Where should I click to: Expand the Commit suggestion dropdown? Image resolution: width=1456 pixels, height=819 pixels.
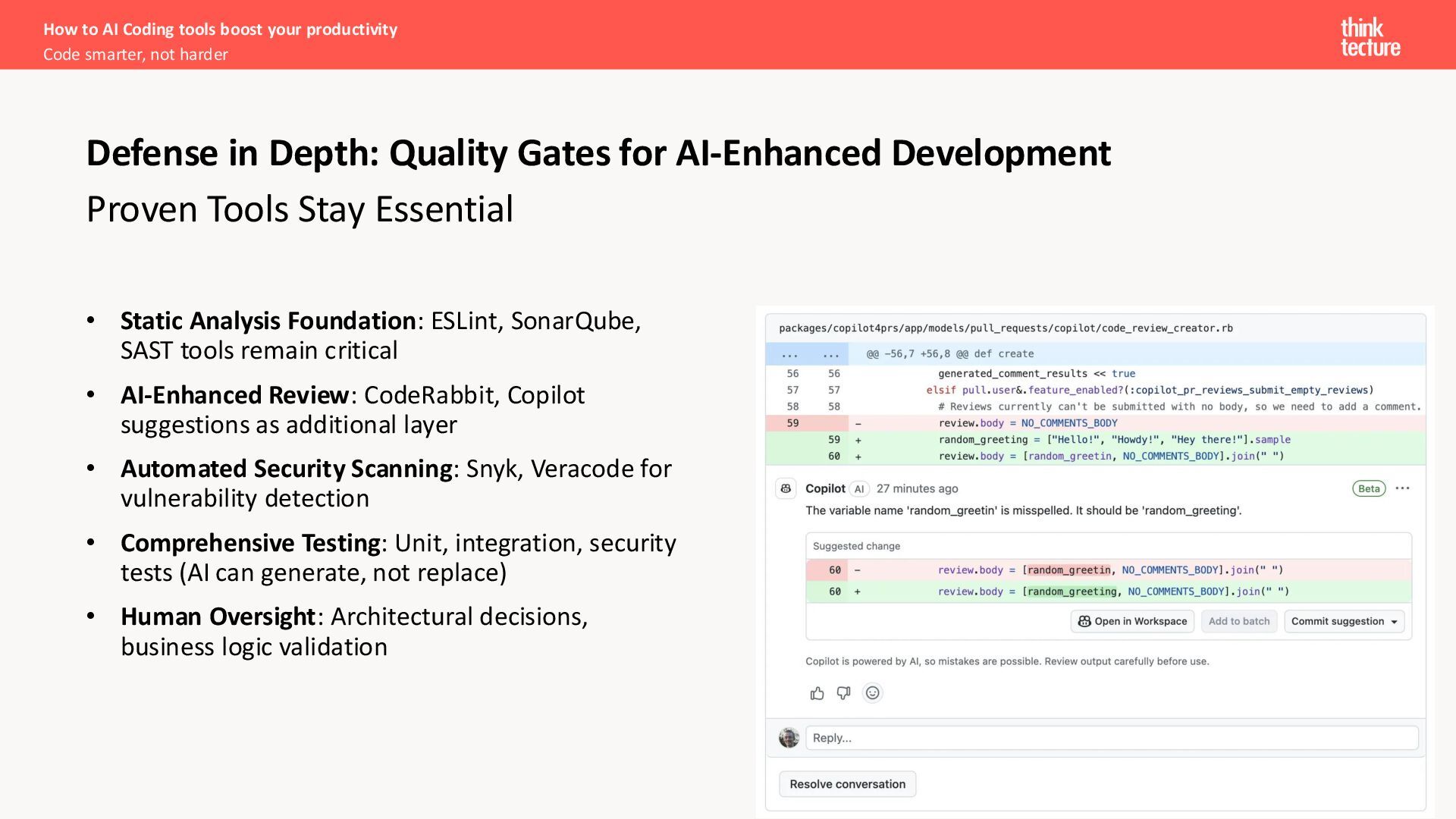coord(1394,622)
